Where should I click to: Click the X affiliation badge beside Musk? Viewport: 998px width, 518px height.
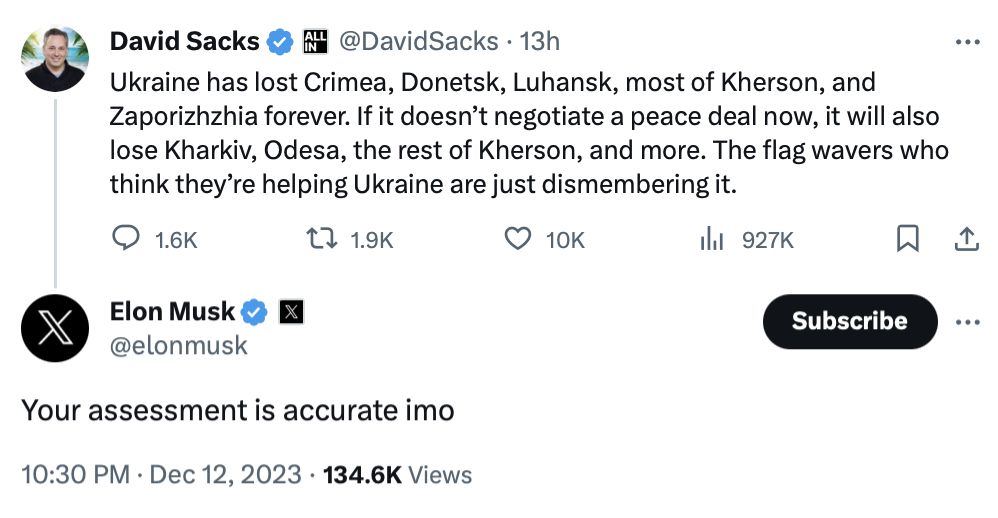(x=290, y=312)
